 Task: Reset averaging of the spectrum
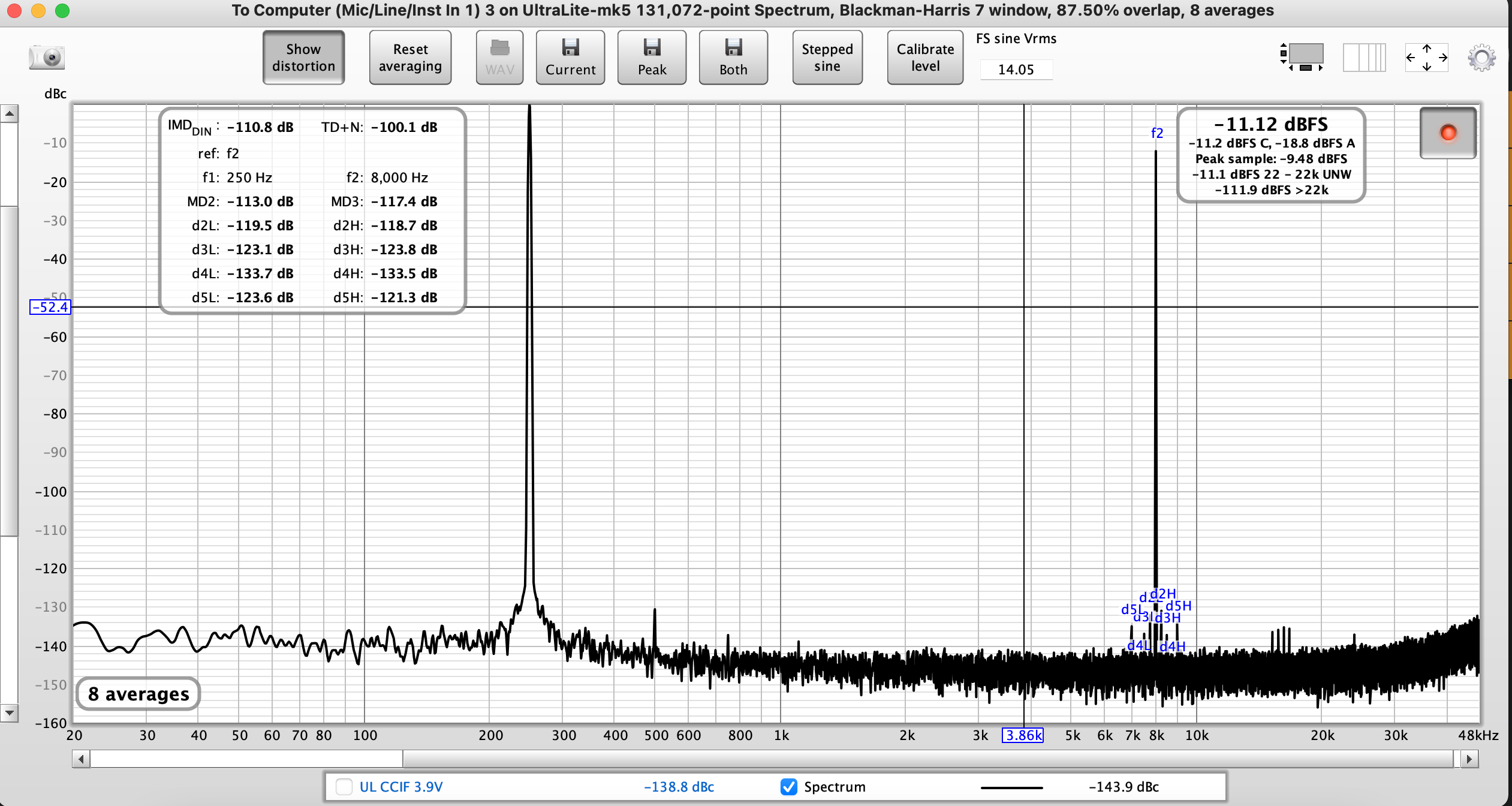410,58
